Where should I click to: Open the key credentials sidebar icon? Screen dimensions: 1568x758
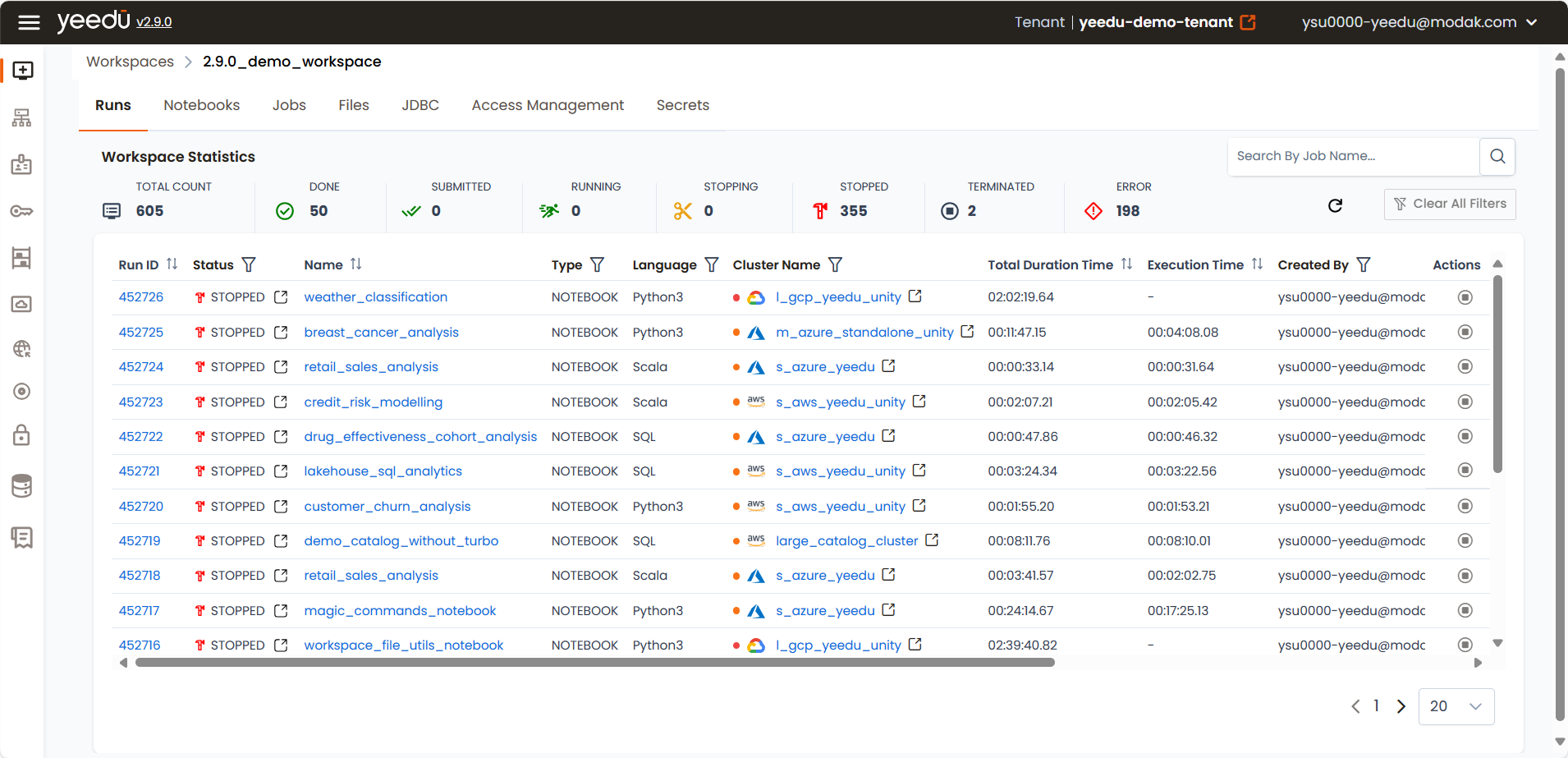[x=22, y=211]
